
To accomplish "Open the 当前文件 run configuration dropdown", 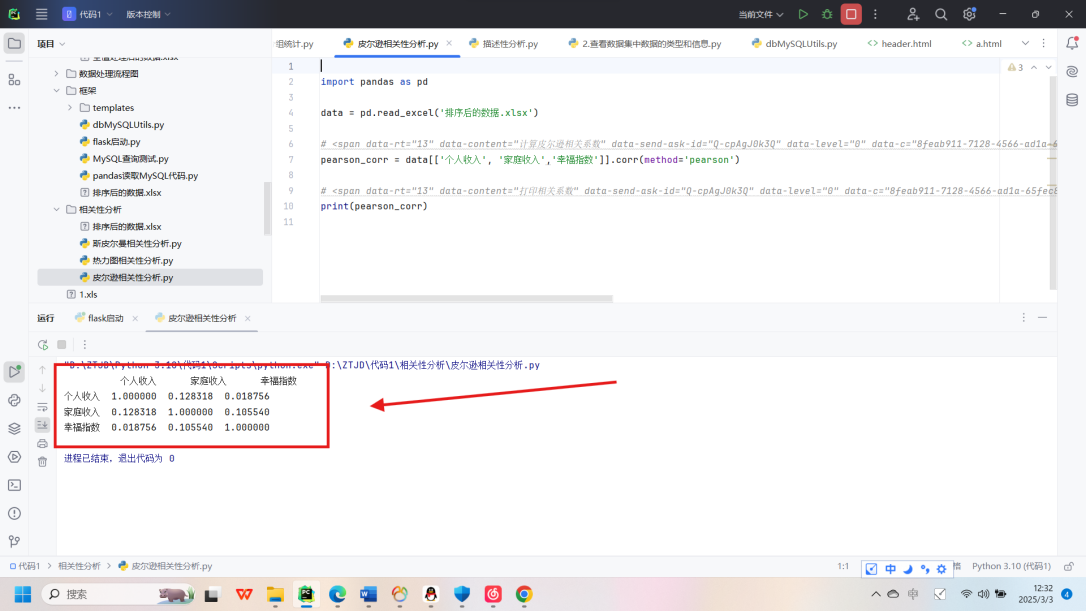I will point(760,14).
